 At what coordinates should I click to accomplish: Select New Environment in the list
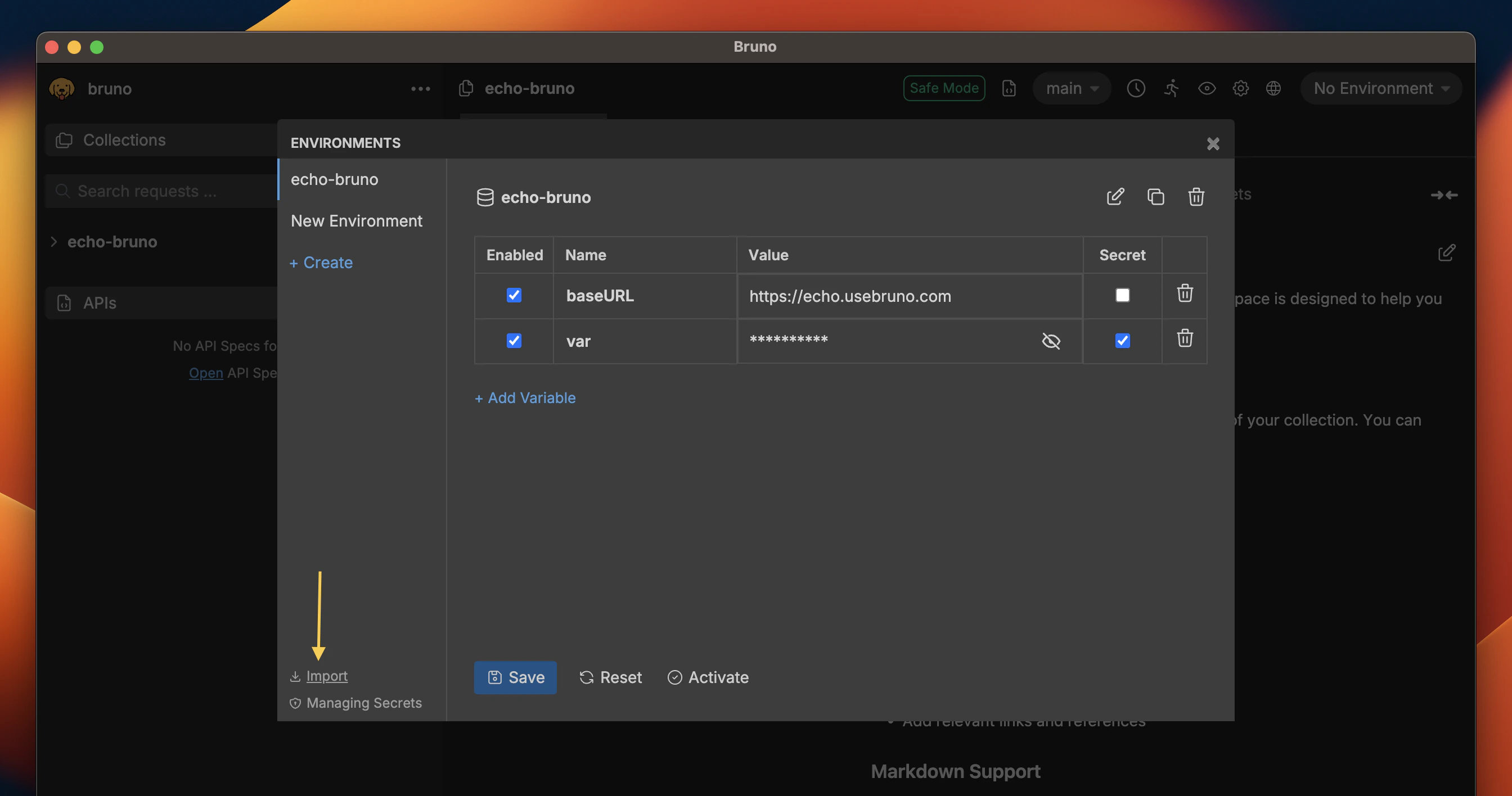pyautogui.click(x=356, y=221)
